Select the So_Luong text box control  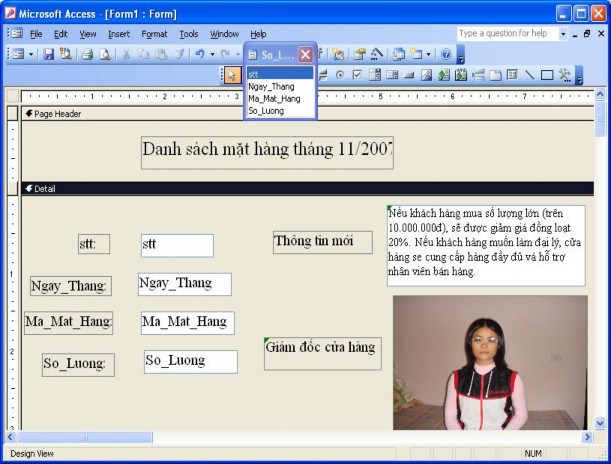(191, 362)
